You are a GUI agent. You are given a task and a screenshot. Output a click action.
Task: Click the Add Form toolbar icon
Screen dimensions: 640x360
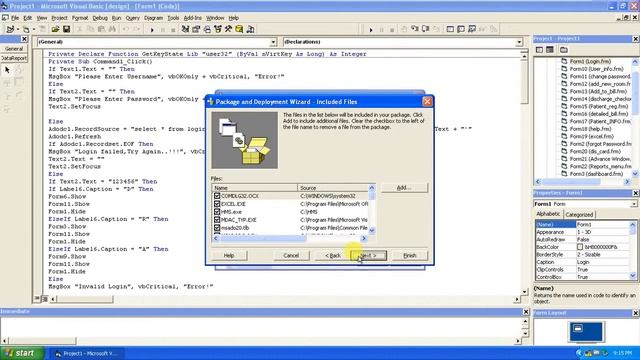pos(26,29)
